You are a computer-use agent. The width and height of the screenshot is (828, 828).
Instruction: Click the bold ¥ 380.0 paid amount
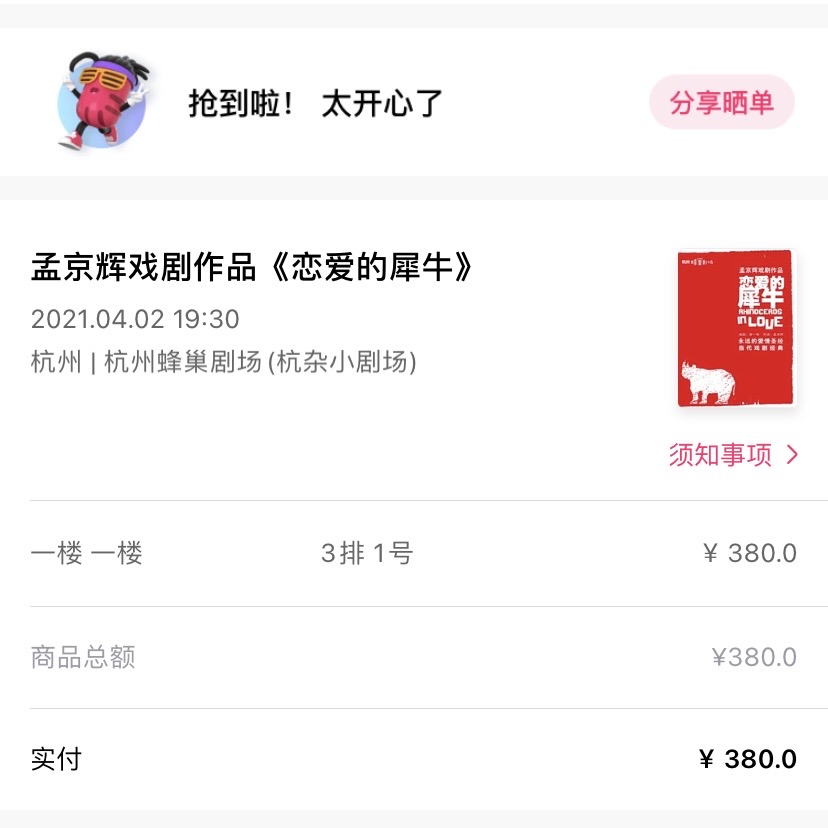click(x=747, y=759)
